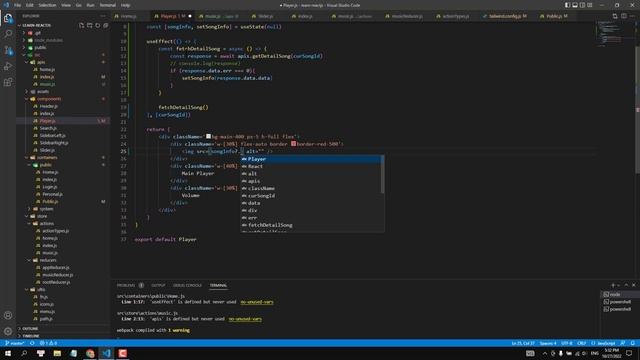
Task: Open no-unused-vars link for Home.js warning
Action: [257, 302]
